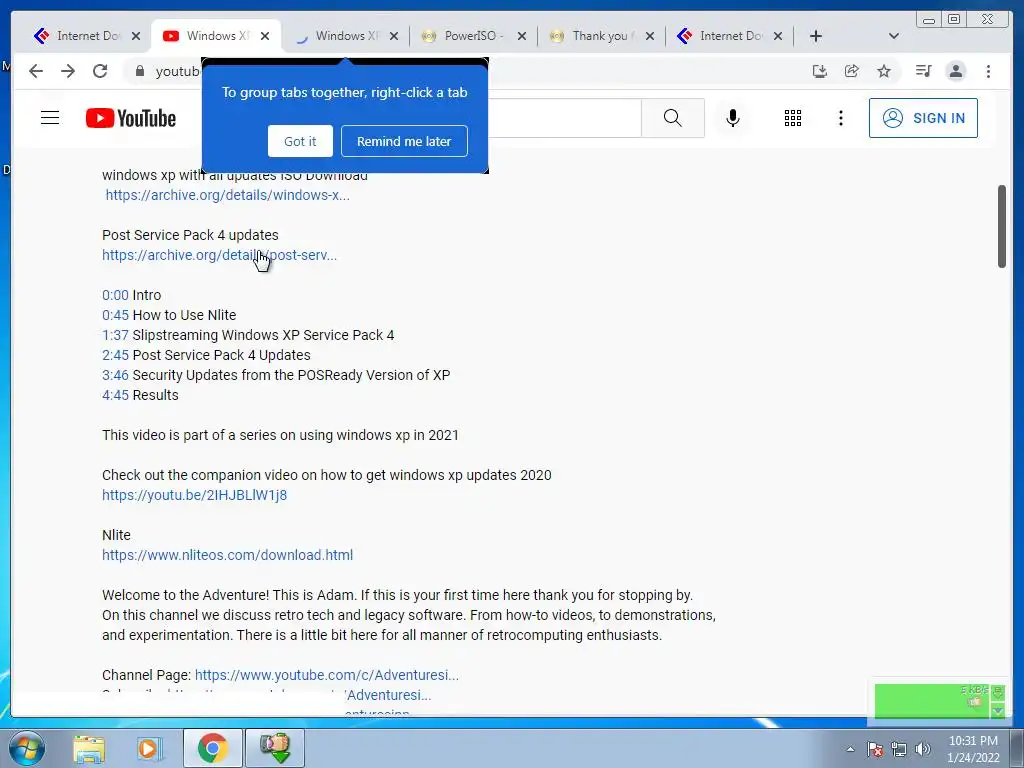Click Remind me later in the tooltip

pos(404,141)
